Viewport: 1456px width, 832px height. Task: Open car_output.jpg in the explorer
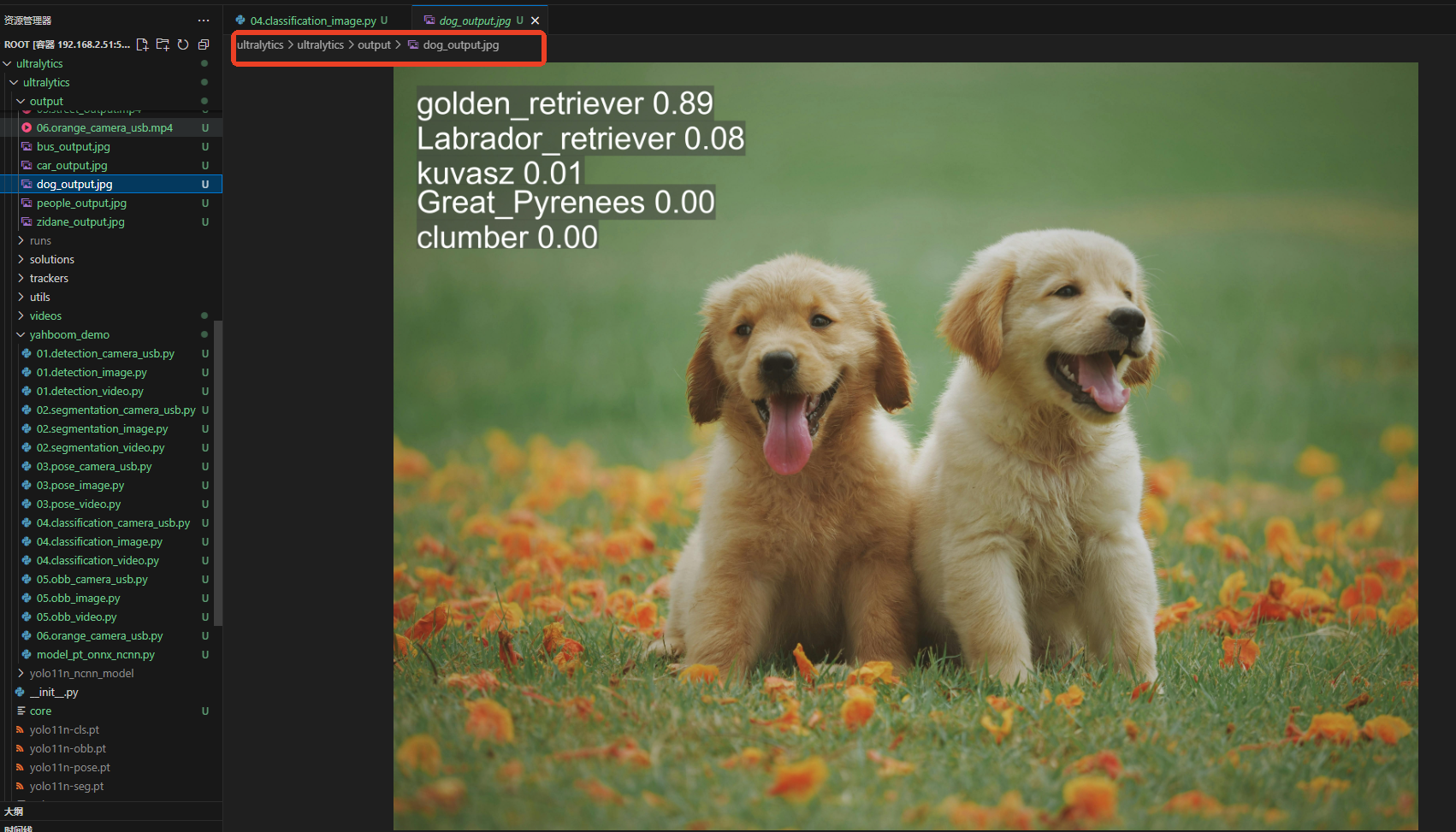click(x=111, y=165)
